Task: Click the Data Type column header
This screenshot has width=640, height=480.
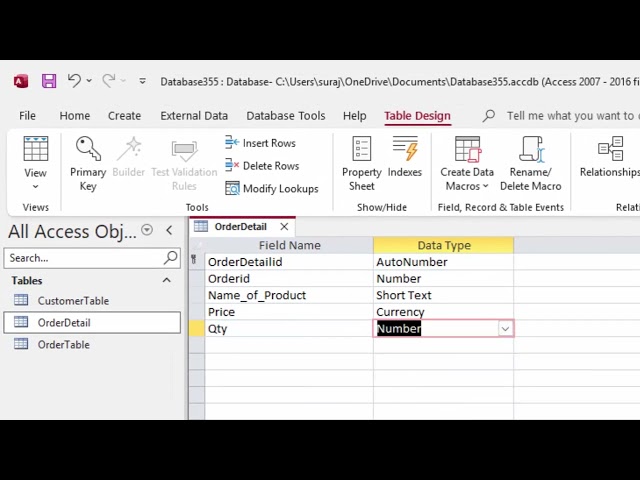Action: coord(444,245)
